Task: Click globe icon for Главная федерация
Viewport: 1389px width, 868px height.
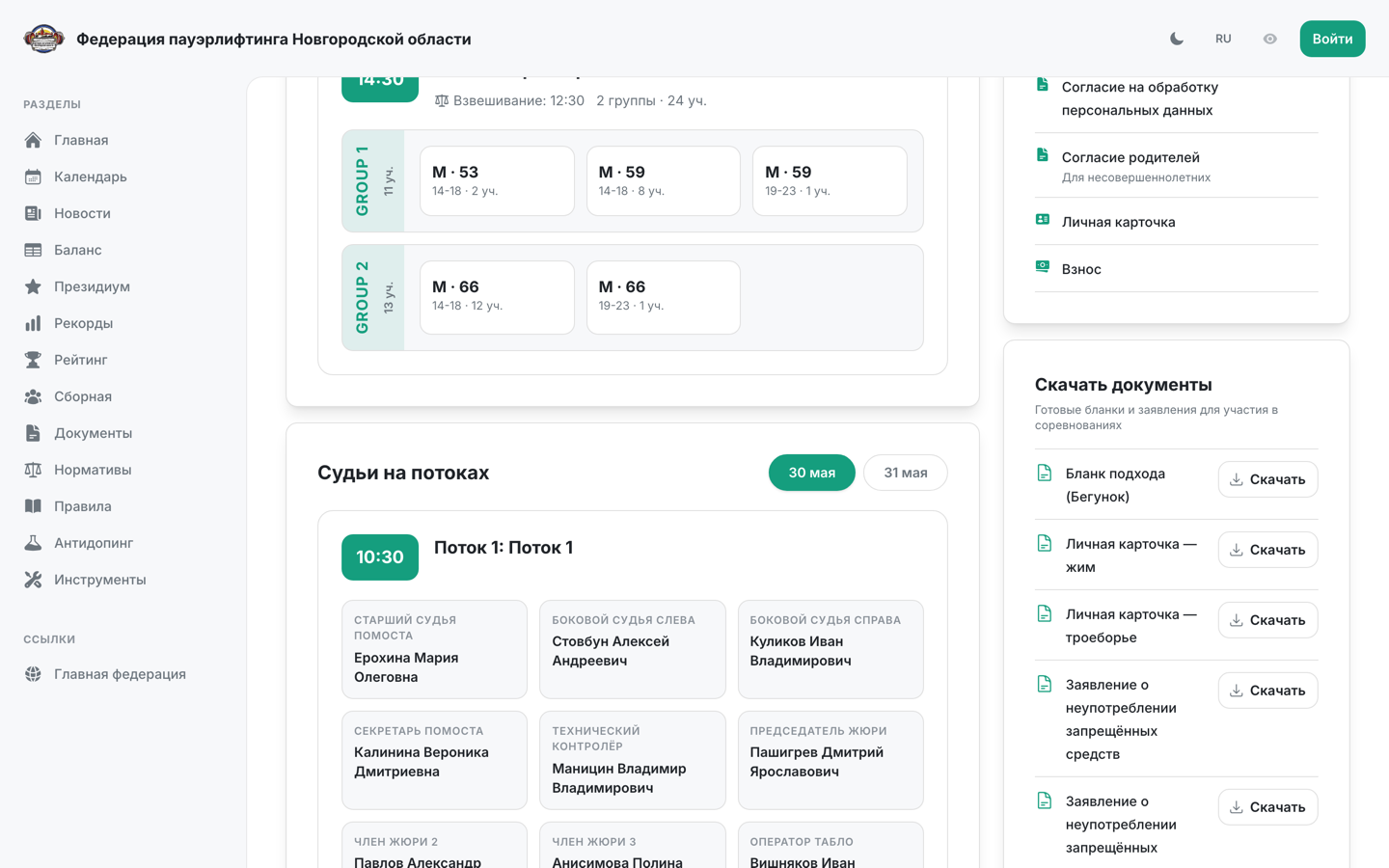Action: (33, 674)
